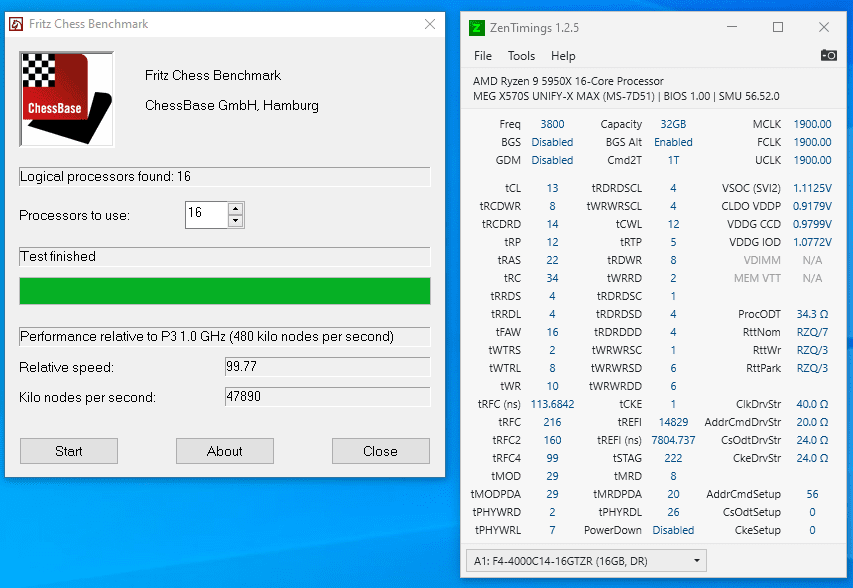Viewport: 853px width, 588px height.
Task: Click the tRAS value 22
Action: [x=552, y=260]
